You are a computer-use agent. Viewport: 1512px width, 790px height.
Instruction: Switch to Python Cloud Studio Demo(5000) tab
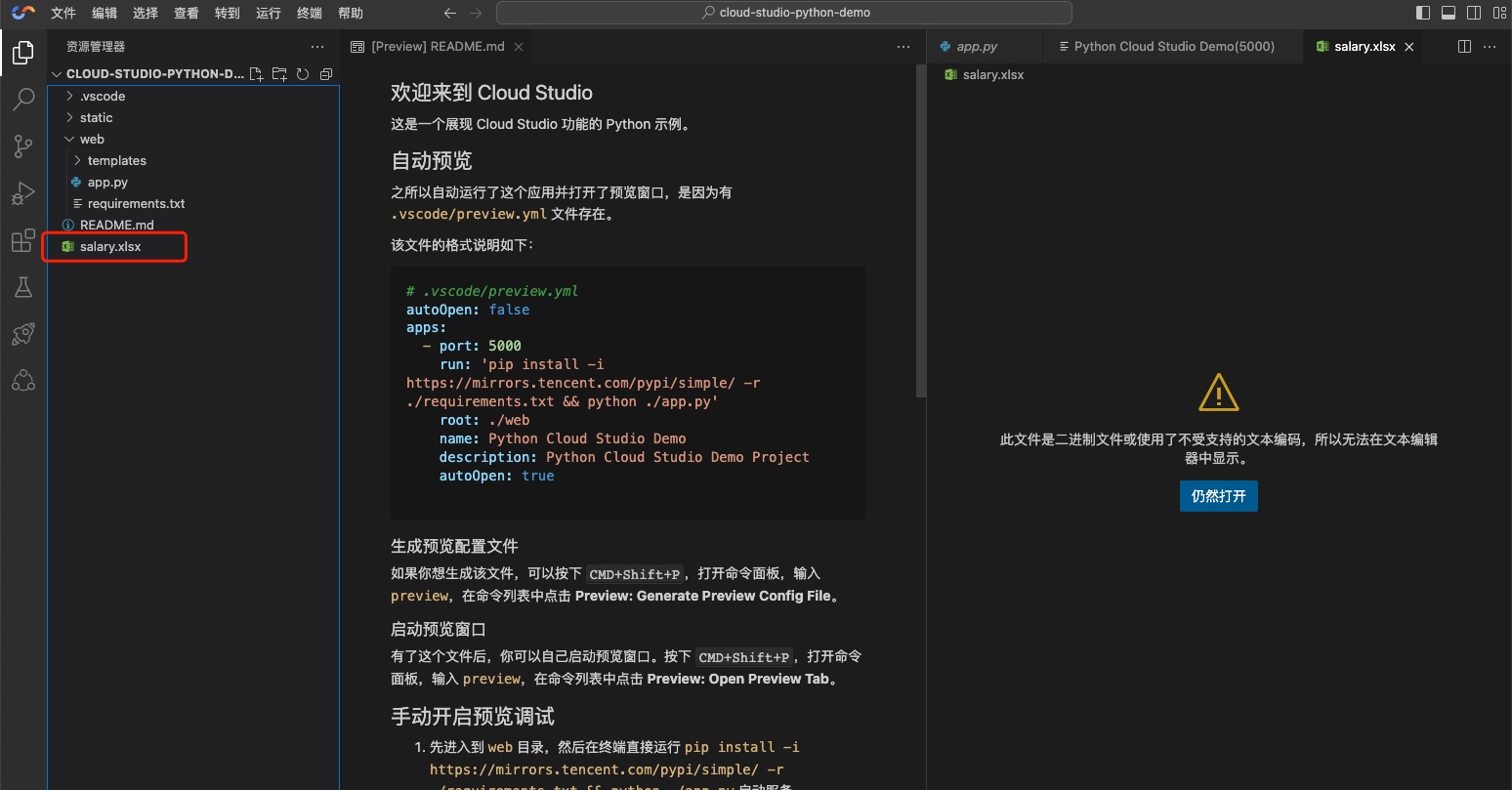[x=1174, y=47]
